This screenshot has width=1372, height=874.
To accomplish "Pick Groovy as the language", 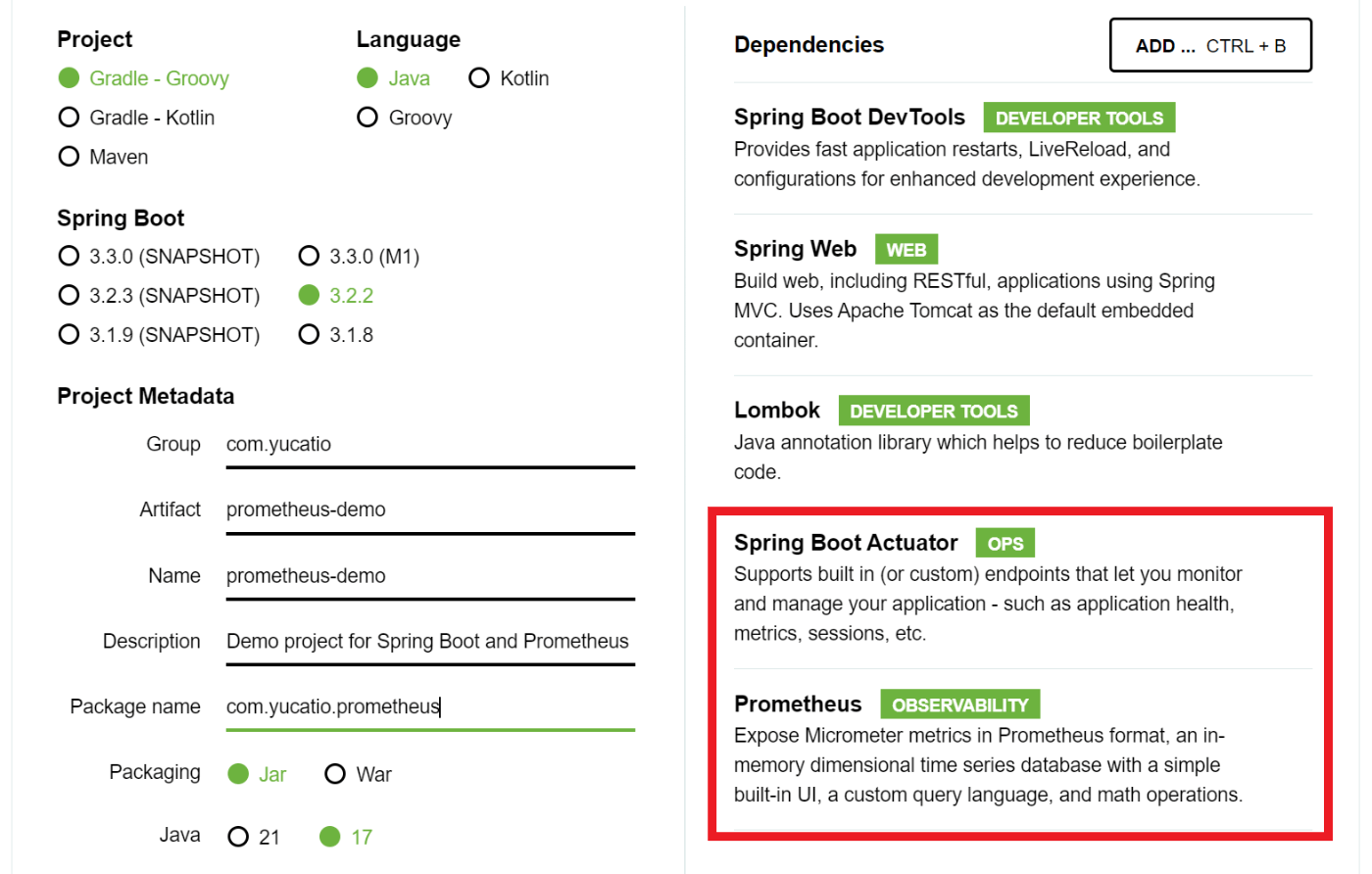I will 368,118.
